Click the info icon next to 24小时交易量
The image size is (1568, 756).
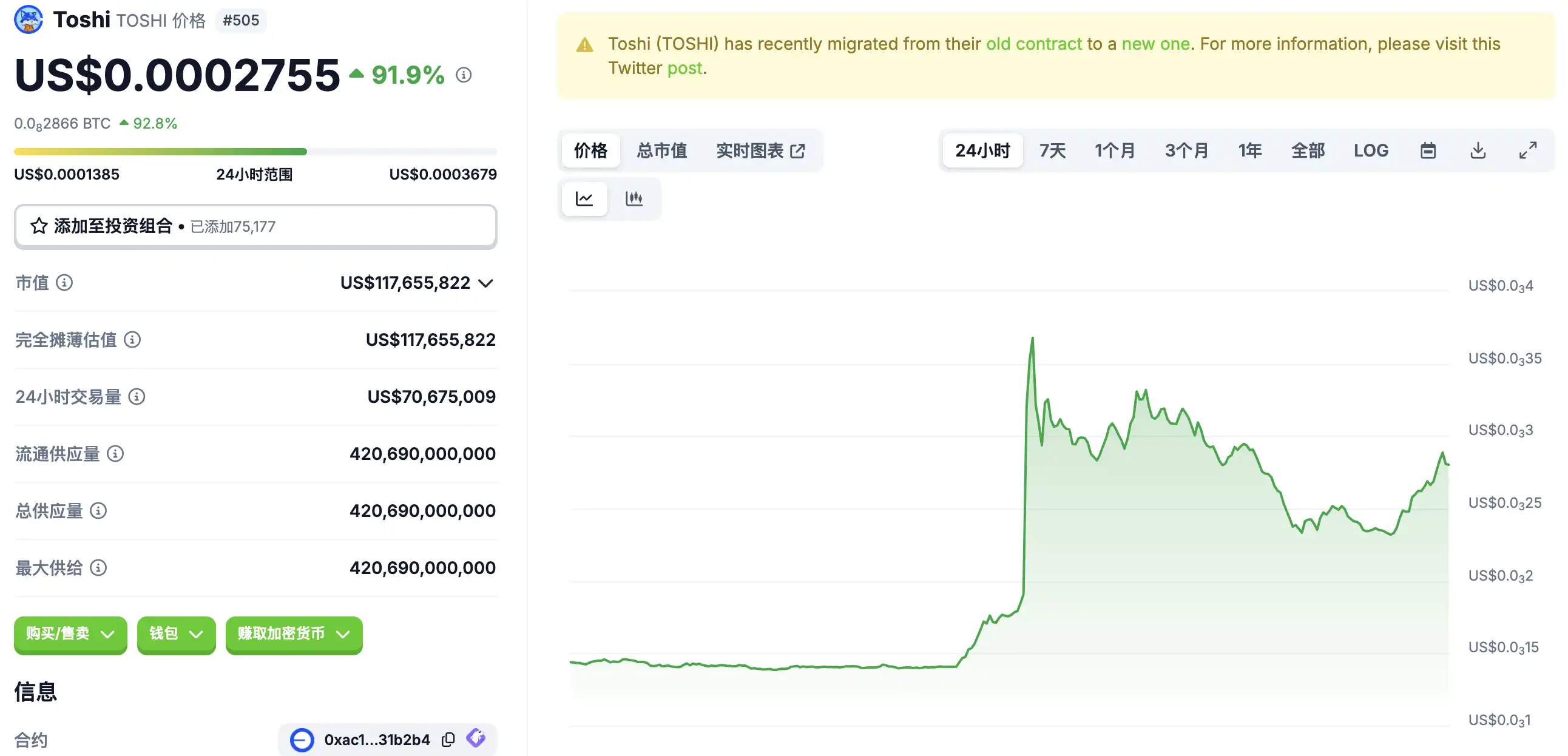(137, 397)
